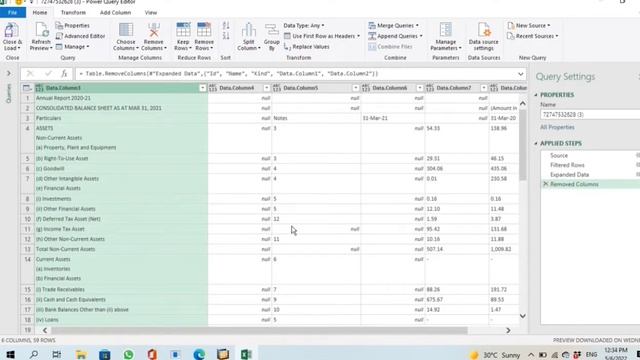Viewport: 640px width, 360px height.
Task: Click the fx formula icon
Action: point(64,73)
